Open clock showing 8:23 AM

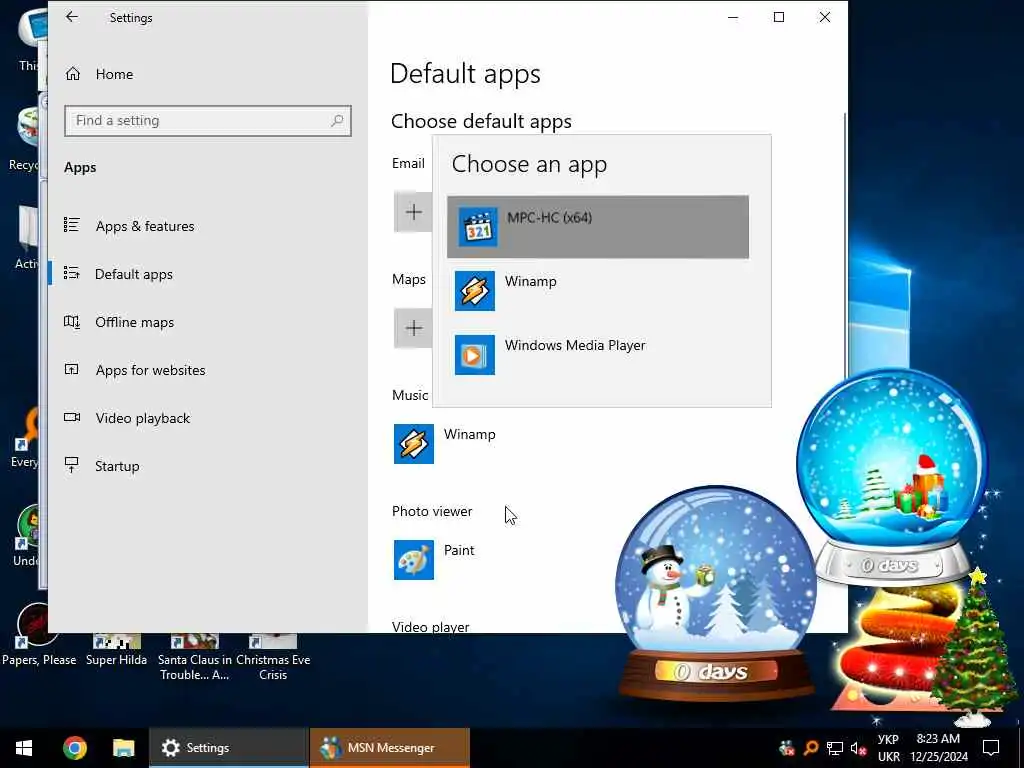pyautogui.click(x=938, y=748)
